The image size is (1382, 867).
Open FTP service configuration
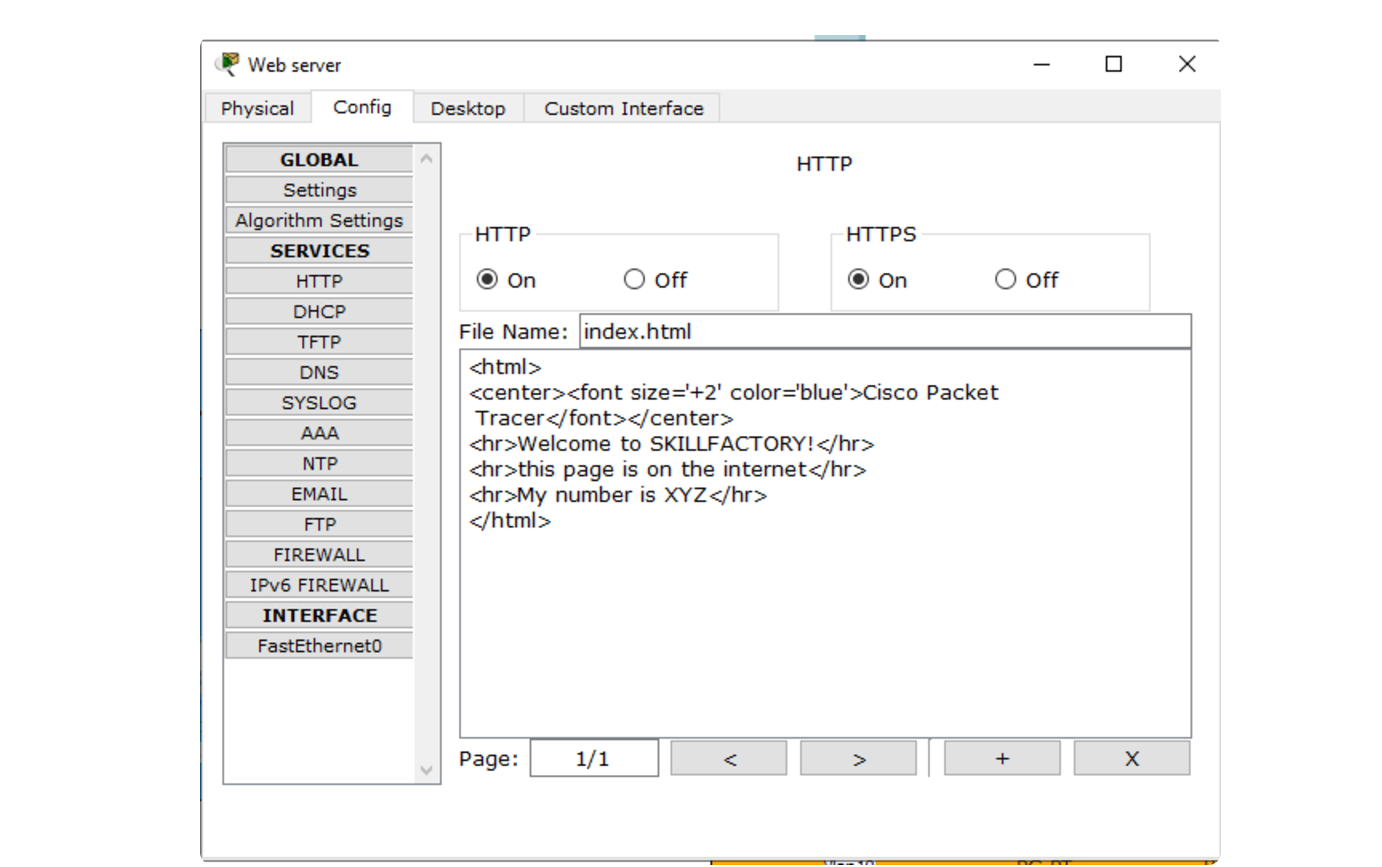click(319, 524)
